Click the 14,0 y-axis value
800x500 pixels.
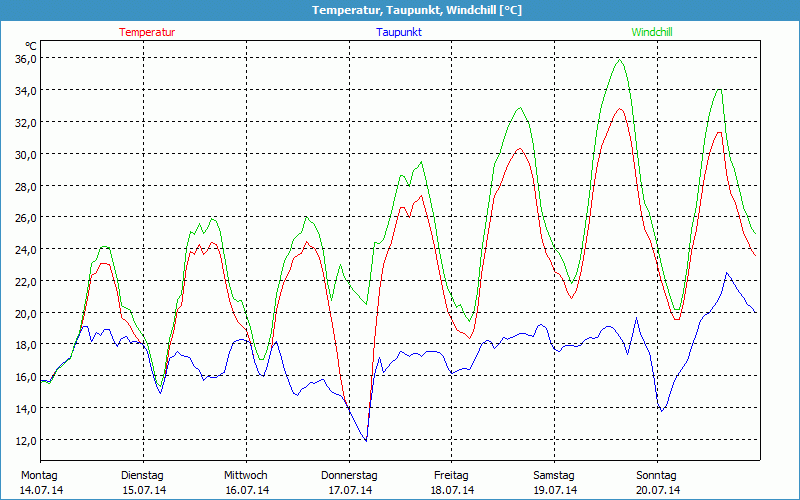[x=27, y=409]
